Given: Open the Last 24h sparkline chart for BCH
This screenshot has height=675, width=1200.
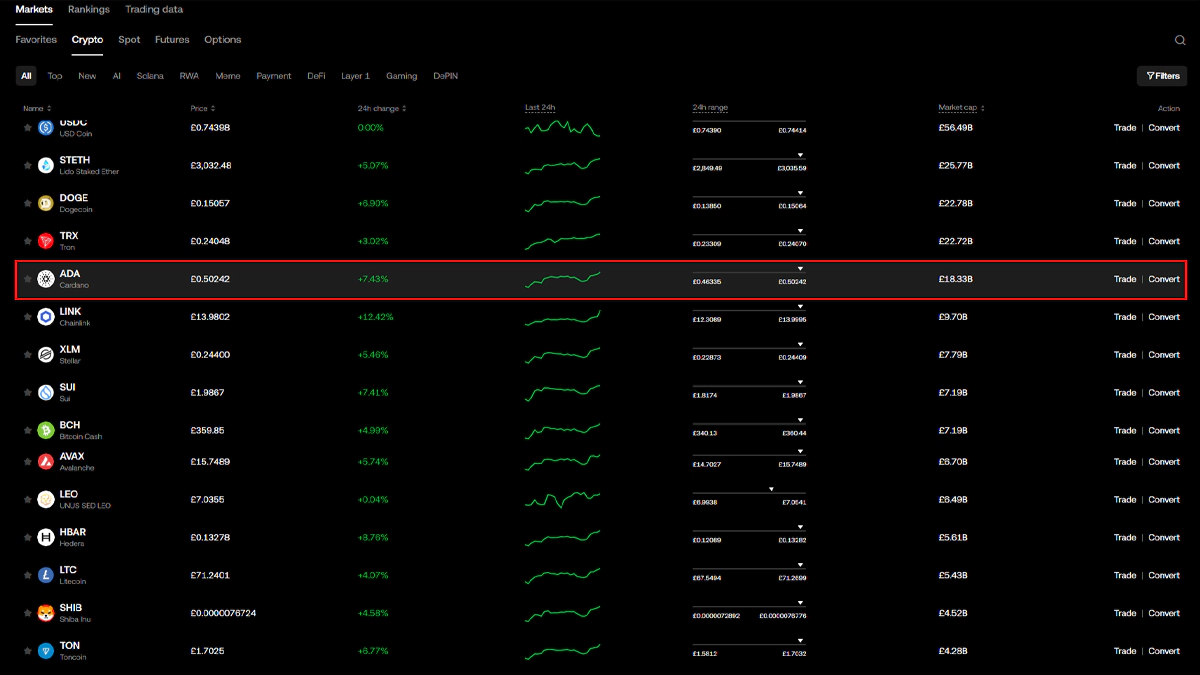Looking at the screenshot, I should click(x=562, y=430).
